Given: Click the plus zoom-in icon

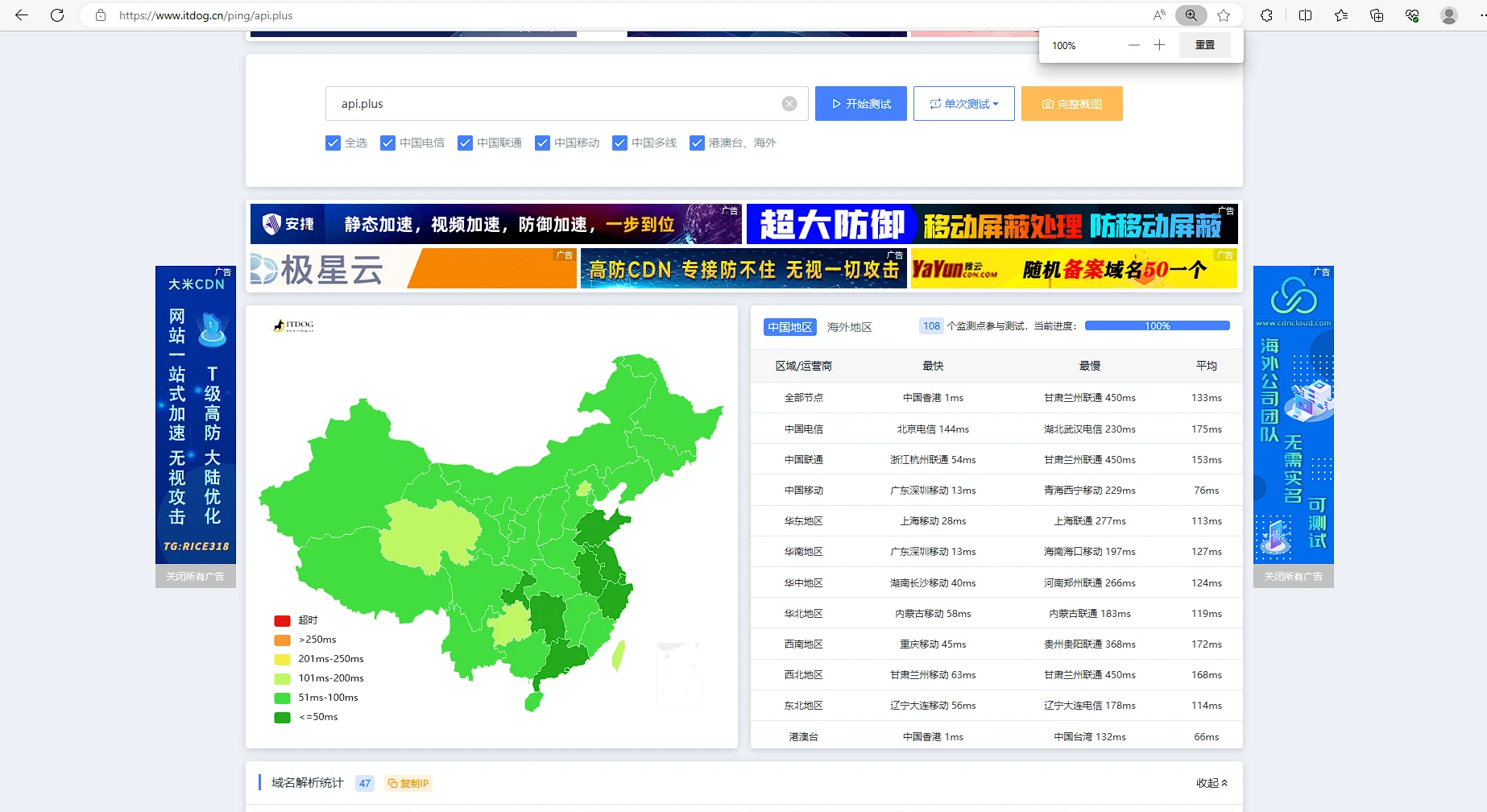Looking at the screenshot, I should (1159, 45).
